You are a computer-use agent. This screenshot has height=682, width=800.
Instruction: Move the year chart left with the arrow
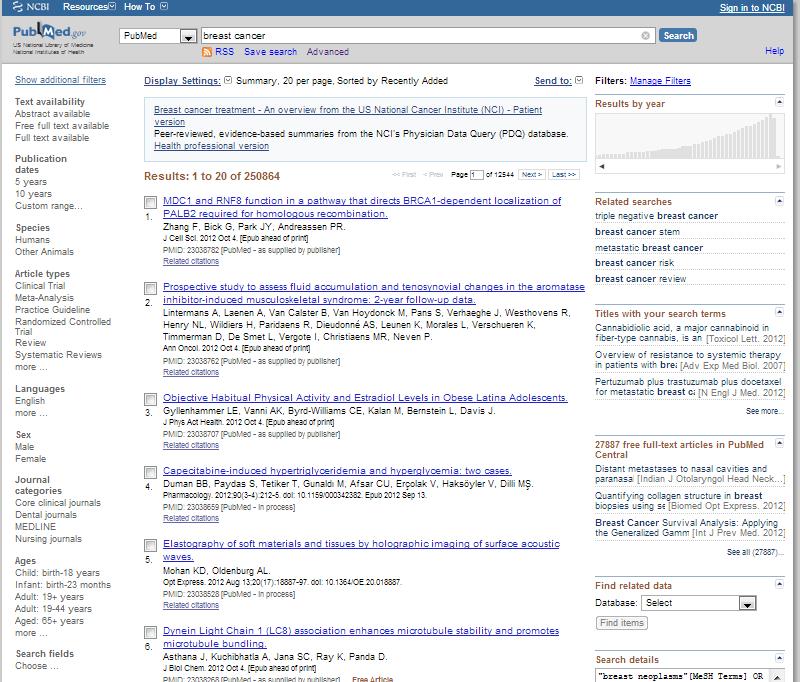click(x=602, y=166)
